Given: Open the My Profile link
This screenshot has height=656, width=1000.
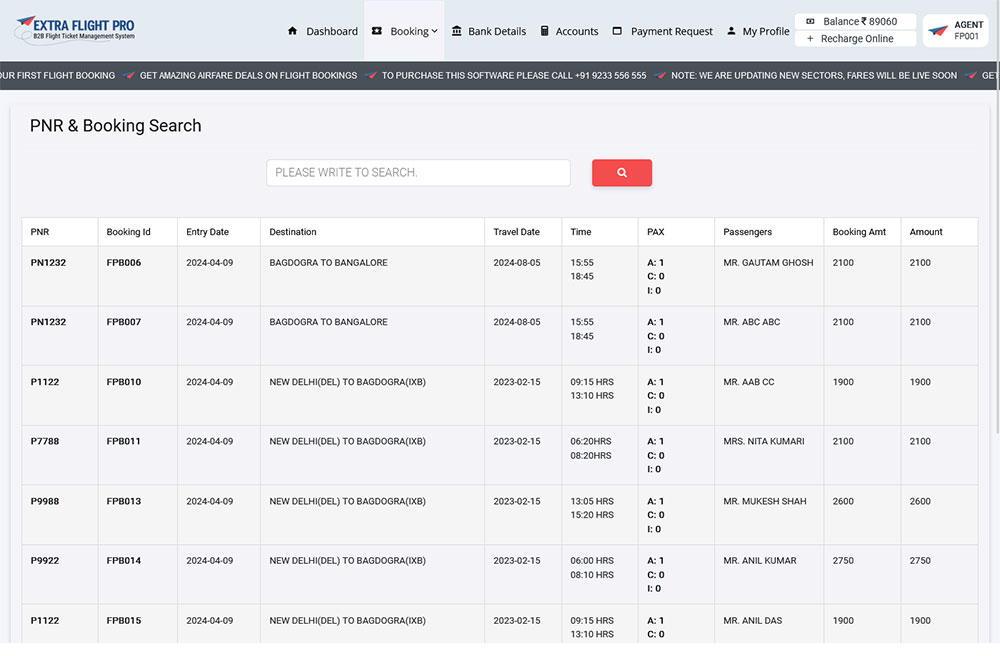Looking at the screenshot, I should click(x=765, y=31).
